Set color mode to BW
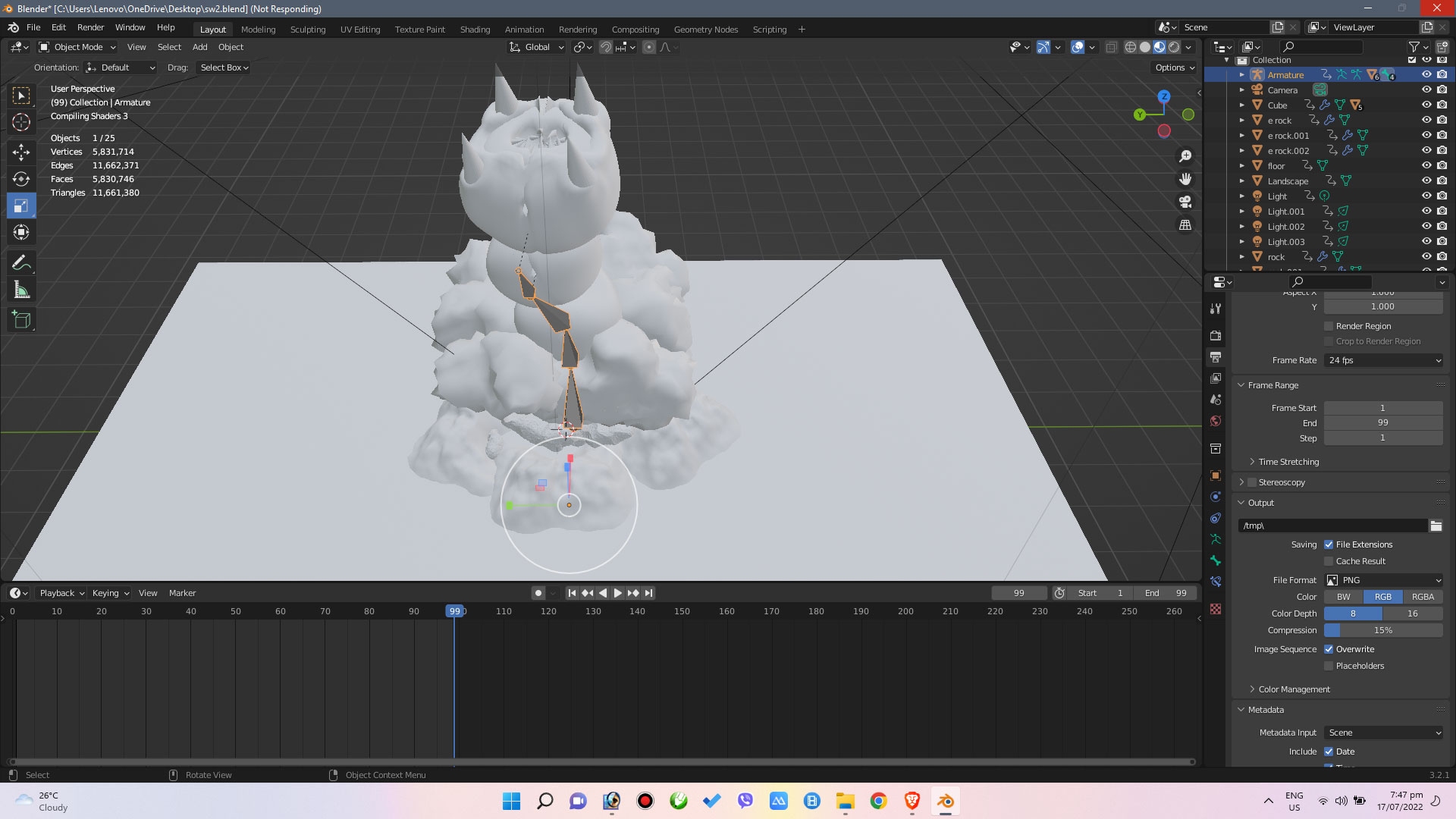 point(1343,597)
